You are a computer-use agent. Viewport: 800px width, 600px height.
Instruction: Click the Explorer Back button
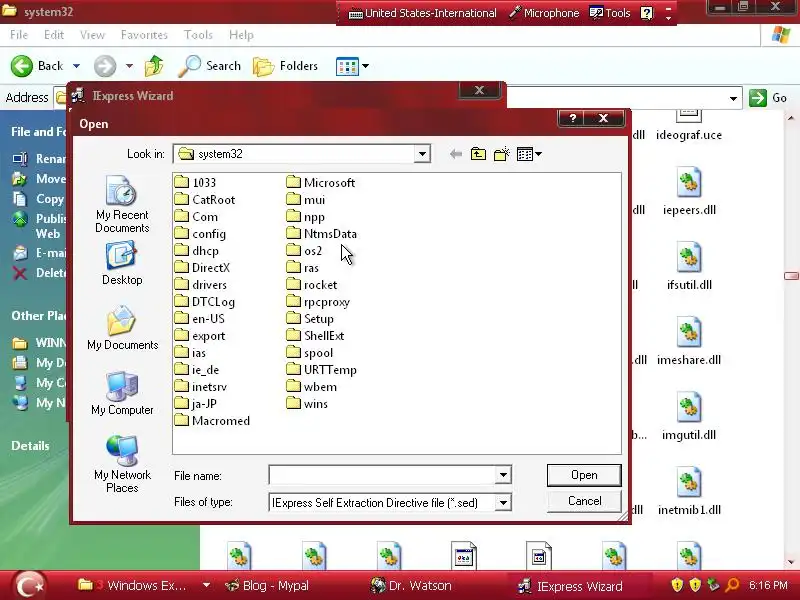click(37, 66)
